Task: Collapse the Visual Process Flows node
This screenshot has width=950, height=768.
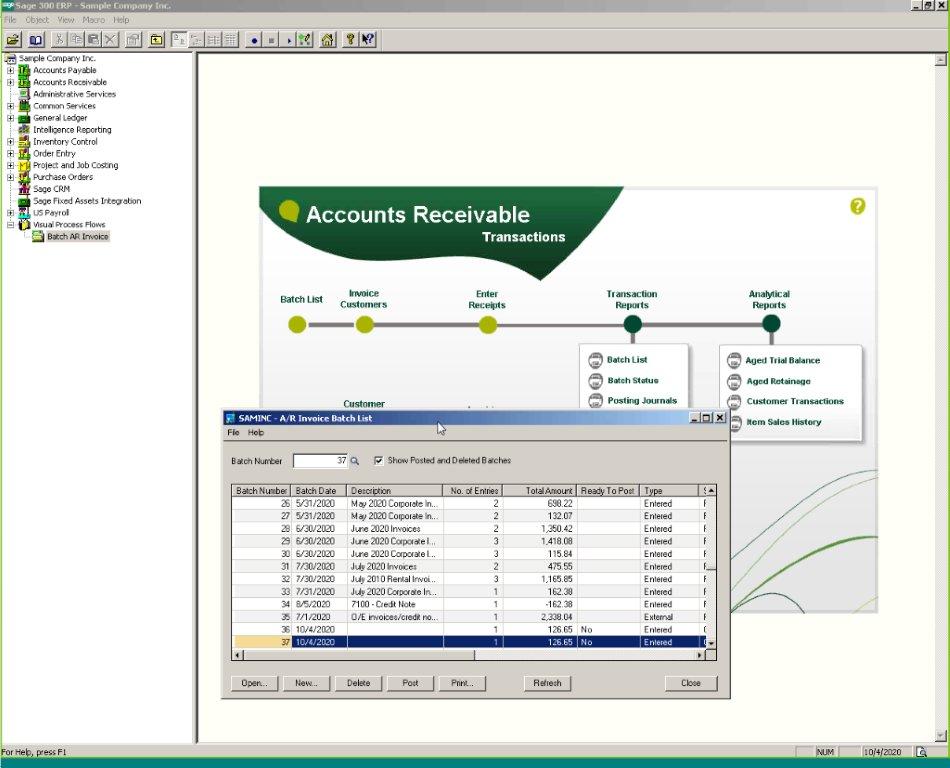Action: (x=11, y=225)
